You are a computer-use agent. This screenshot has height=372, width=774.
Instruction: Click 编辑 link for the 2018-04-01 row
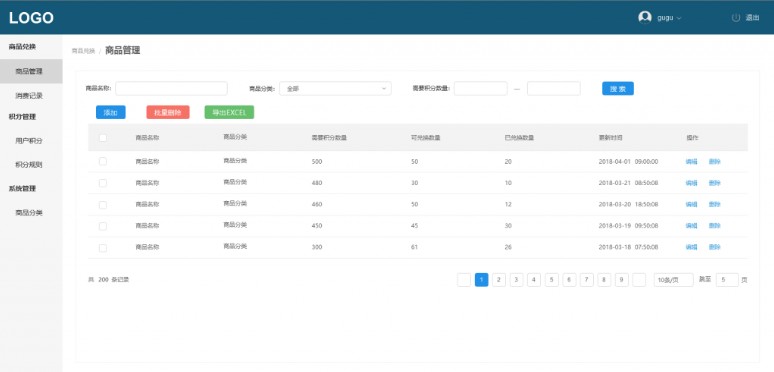[691, 161]
